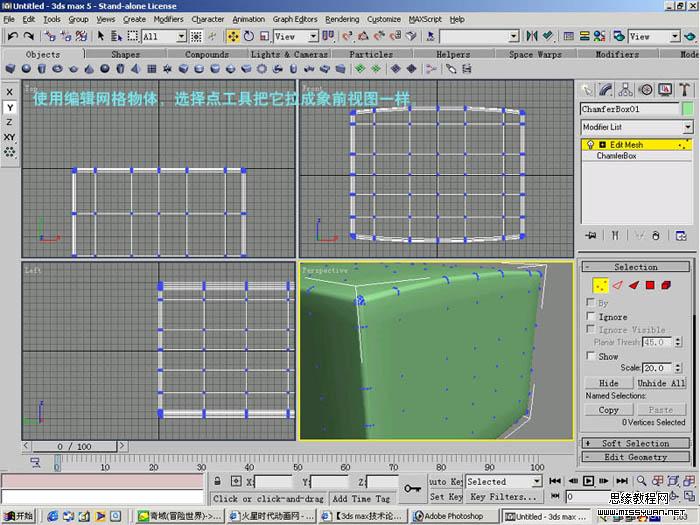Create a Sphere primitive from Objects shelf
This screenshot has height=525, width=700.
(x=26, y=69)
